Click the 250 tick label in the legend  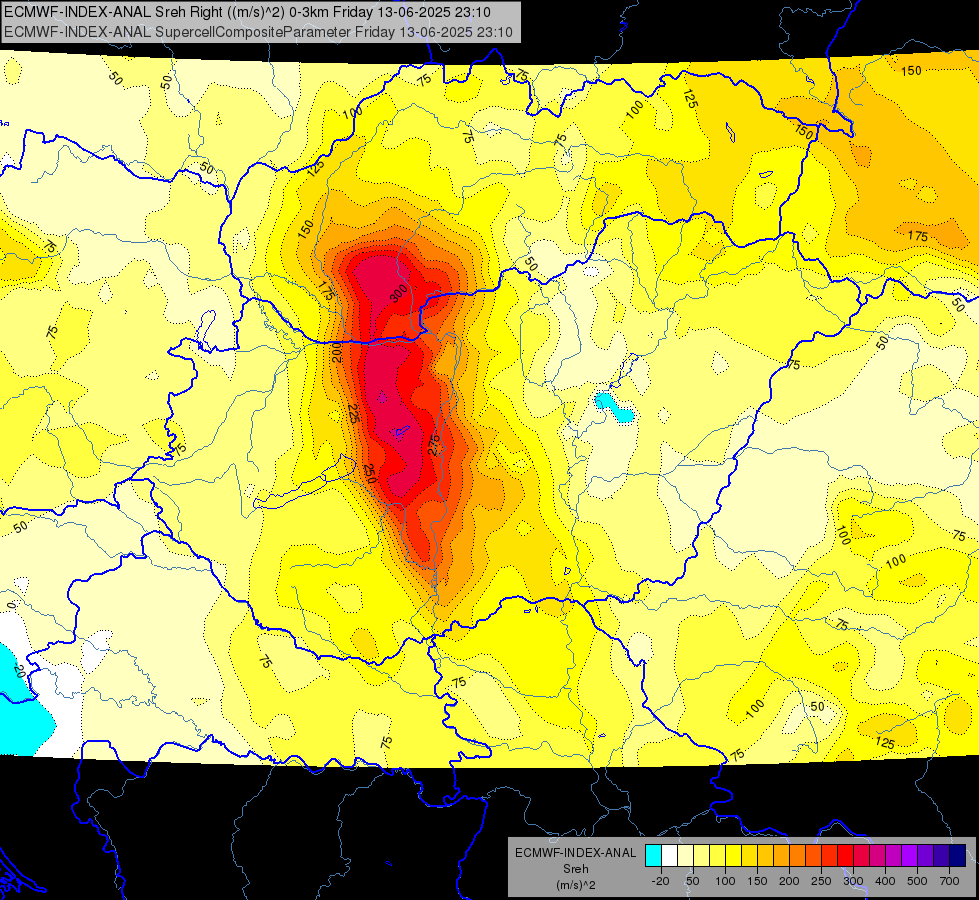pos(821,881)
